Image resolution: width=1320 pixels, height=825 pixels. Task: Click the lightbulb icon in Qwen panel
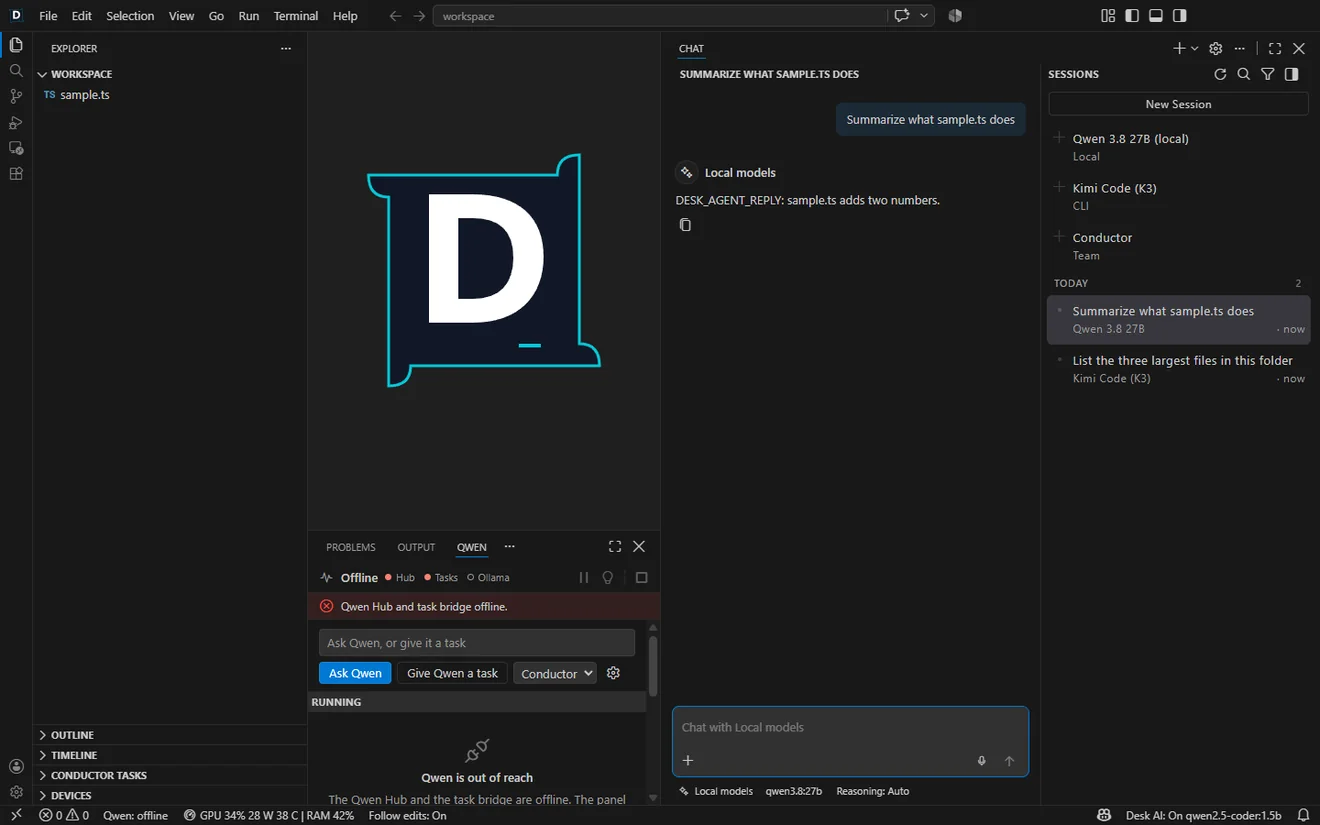coord(608,577)
